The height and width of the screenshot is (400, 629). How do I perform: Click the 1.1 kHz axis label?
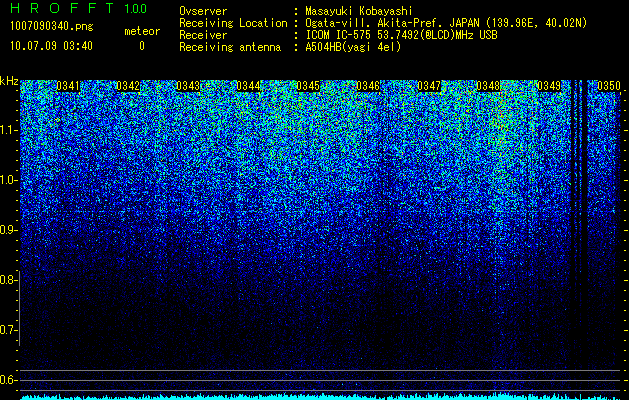pyautogui.click(x=8, y=130)
